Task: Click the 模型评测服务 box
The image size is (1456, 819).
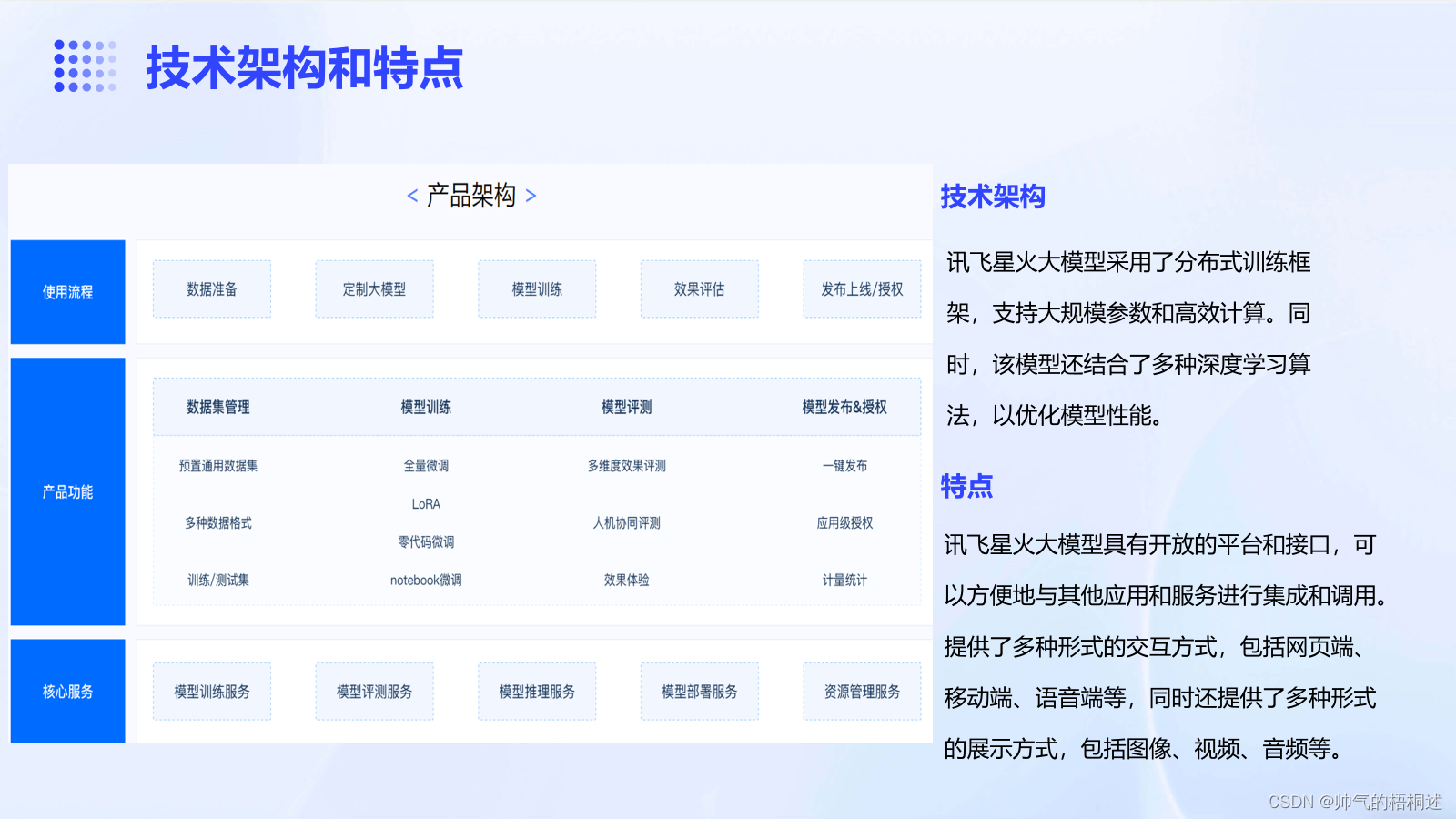Action: click(x=374, y=692)
